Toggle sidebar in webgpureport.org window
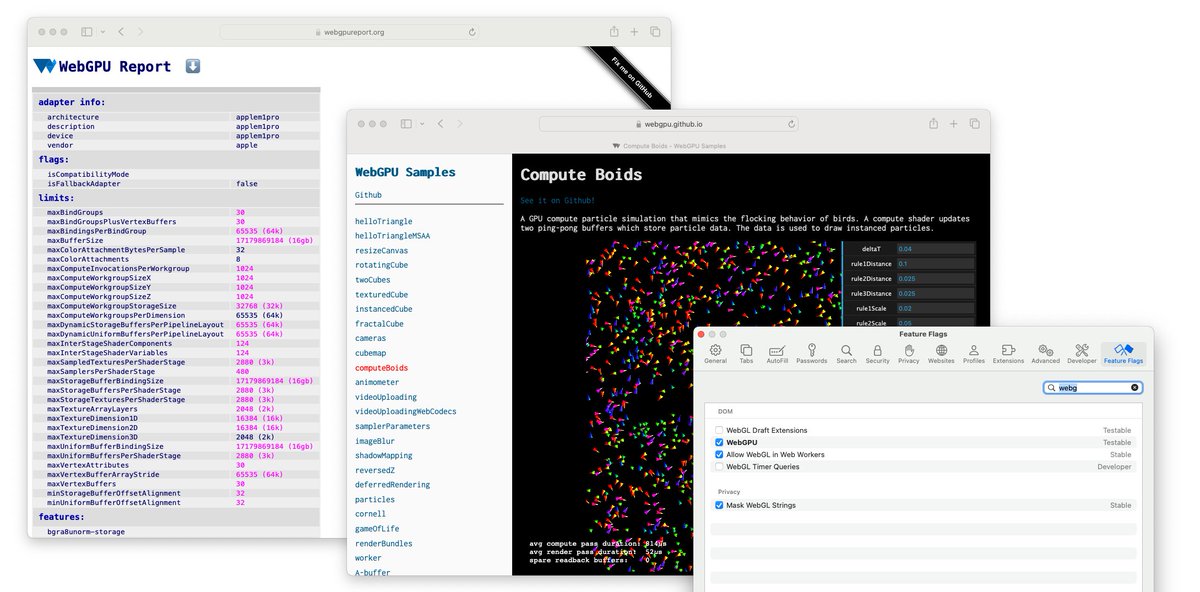1200x592 pixels. pyautogui.click(x=87, y=32)
